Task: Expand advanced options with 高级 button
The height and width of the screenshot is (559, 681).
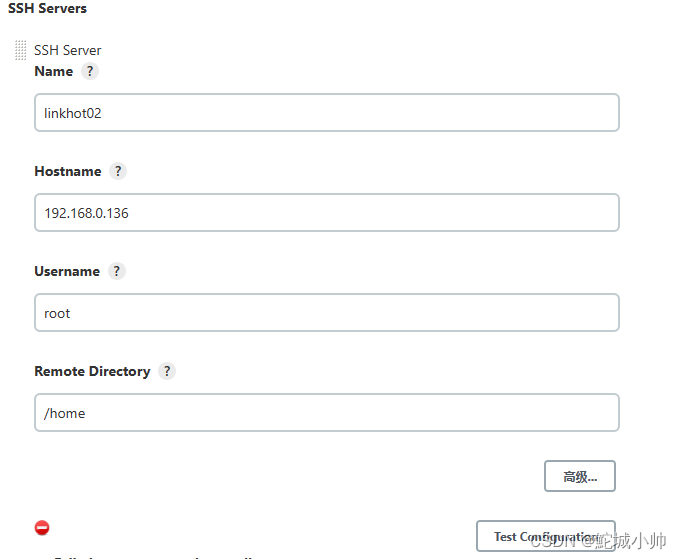Action: click(580, 476)
